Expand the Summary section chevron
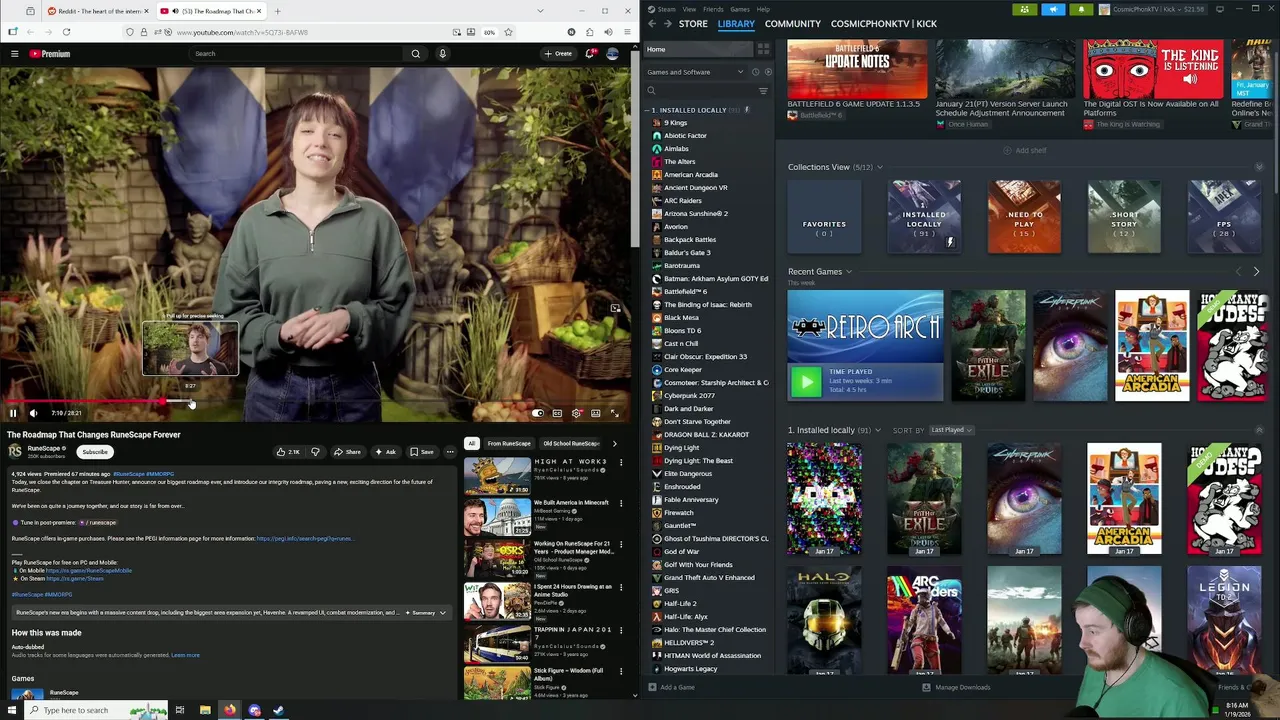 443,612
